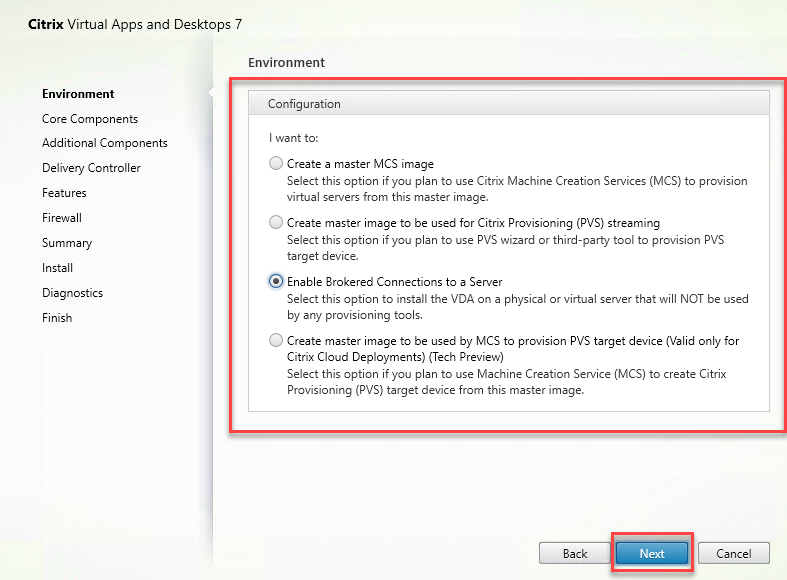The height and width of the screenshot is (580, 787).
Task: Jump to Delivery Controller step
Action: tap(91, 168)
